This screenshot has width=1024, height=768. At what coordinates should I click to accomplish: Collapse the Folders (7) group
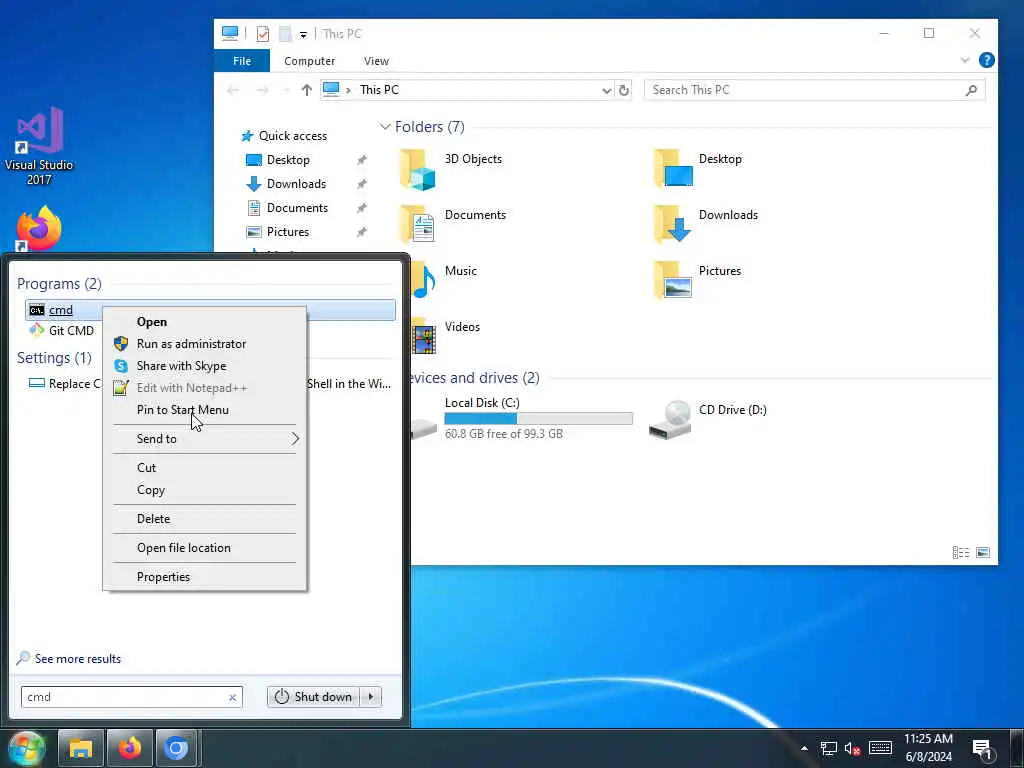385,127
